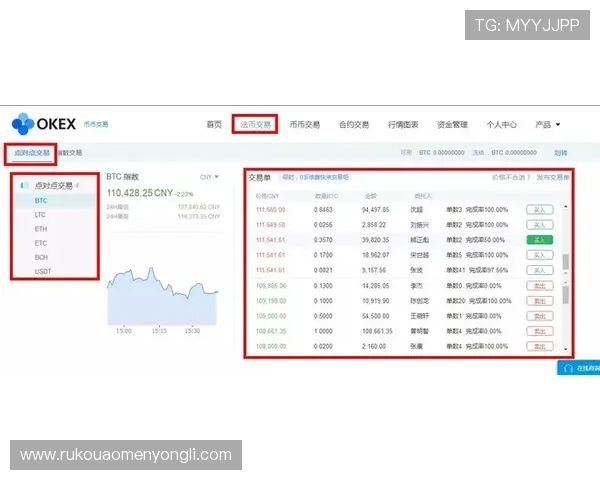Select LTC in the coin list
The image size is (600, 480).
[40, 215]
